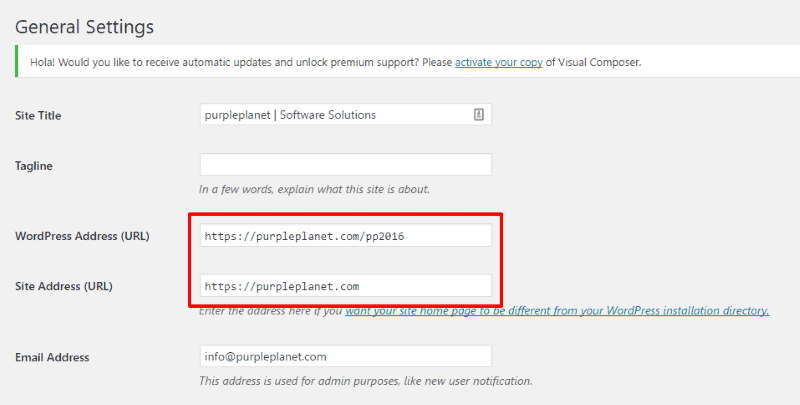Screen dimensions: 800x405
Task: Click the admin purposes description under email
Action: click(x=365, y=380)
